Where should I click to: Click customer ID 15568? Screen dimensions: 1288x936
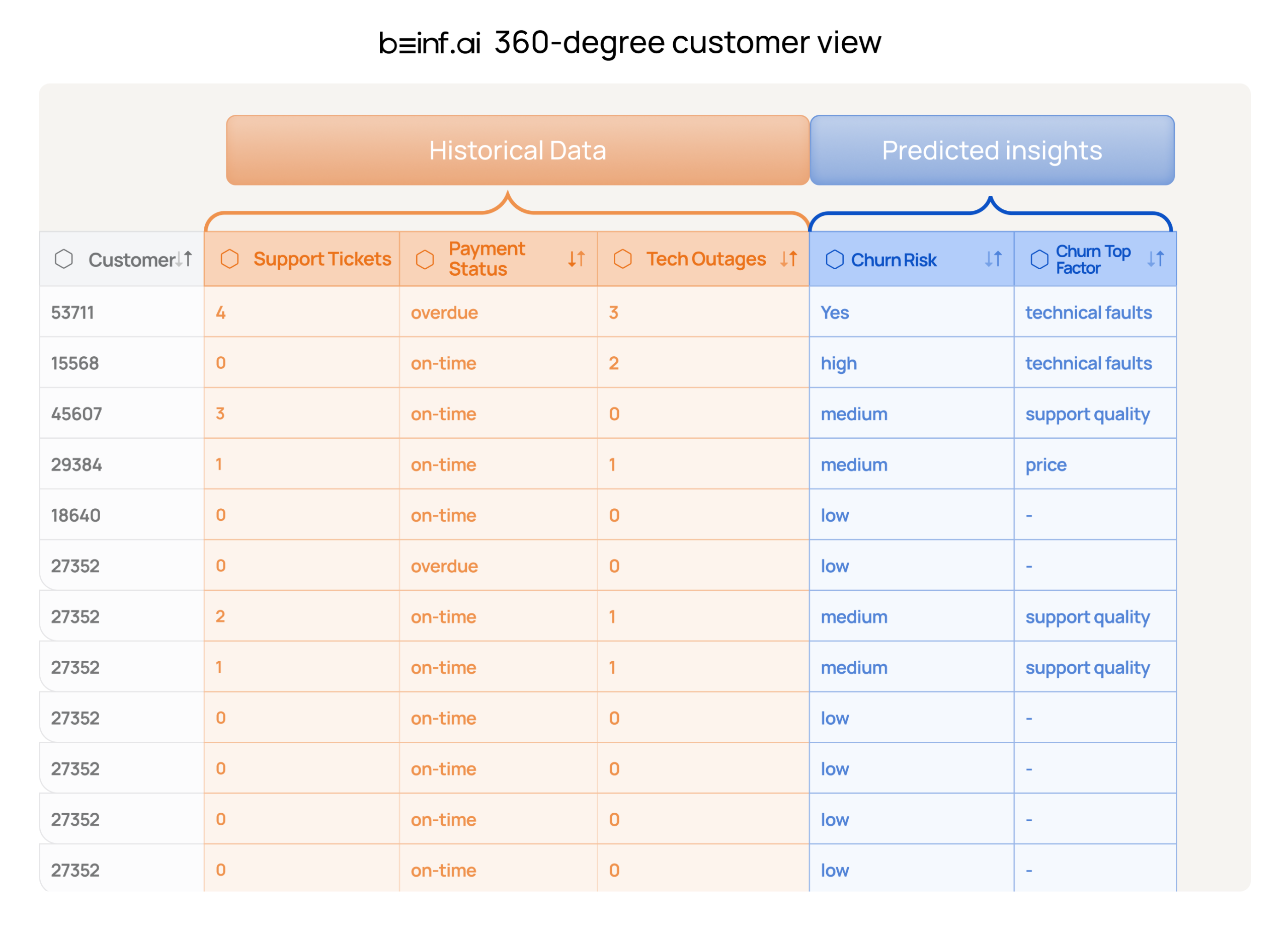coord(75,363)
